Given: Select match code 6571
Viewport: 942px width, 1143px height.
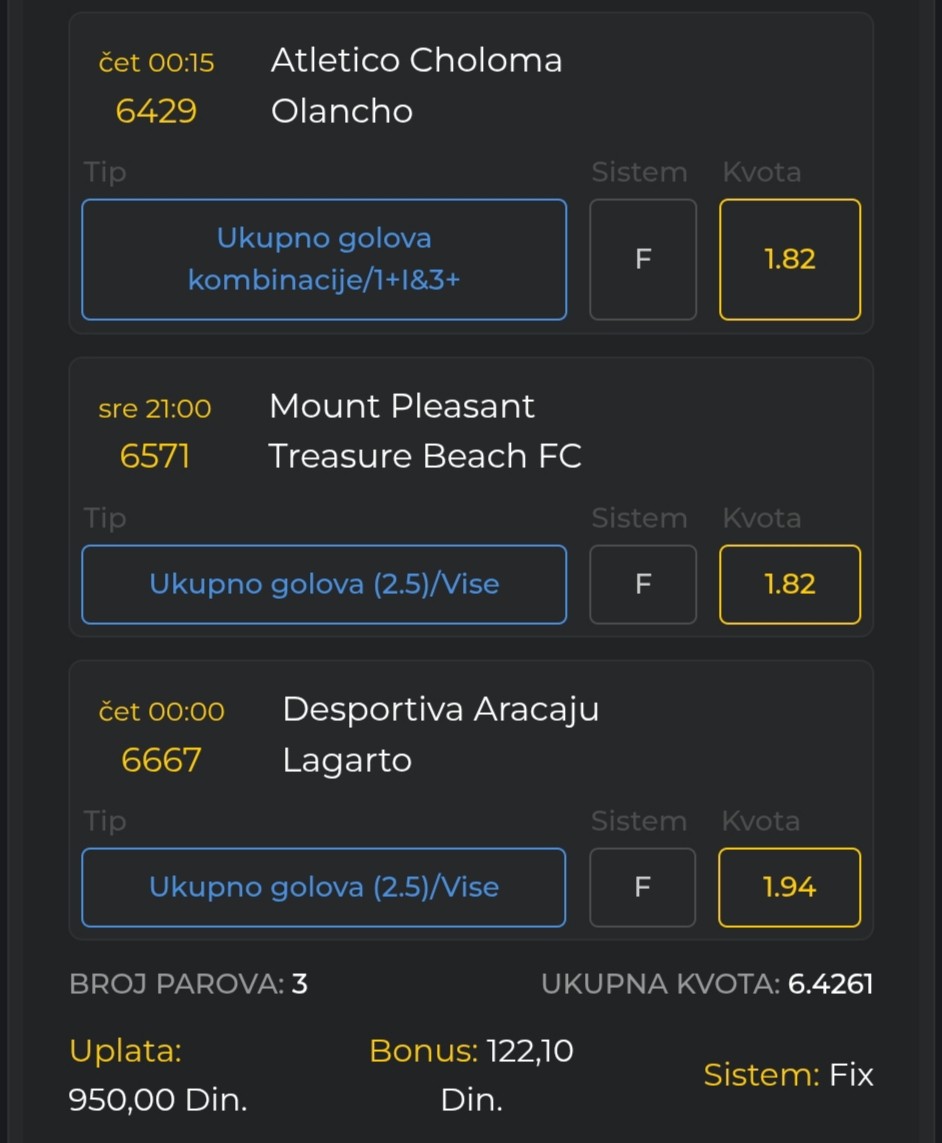Looking at the screenshot, I should click(x=155, y=457).
